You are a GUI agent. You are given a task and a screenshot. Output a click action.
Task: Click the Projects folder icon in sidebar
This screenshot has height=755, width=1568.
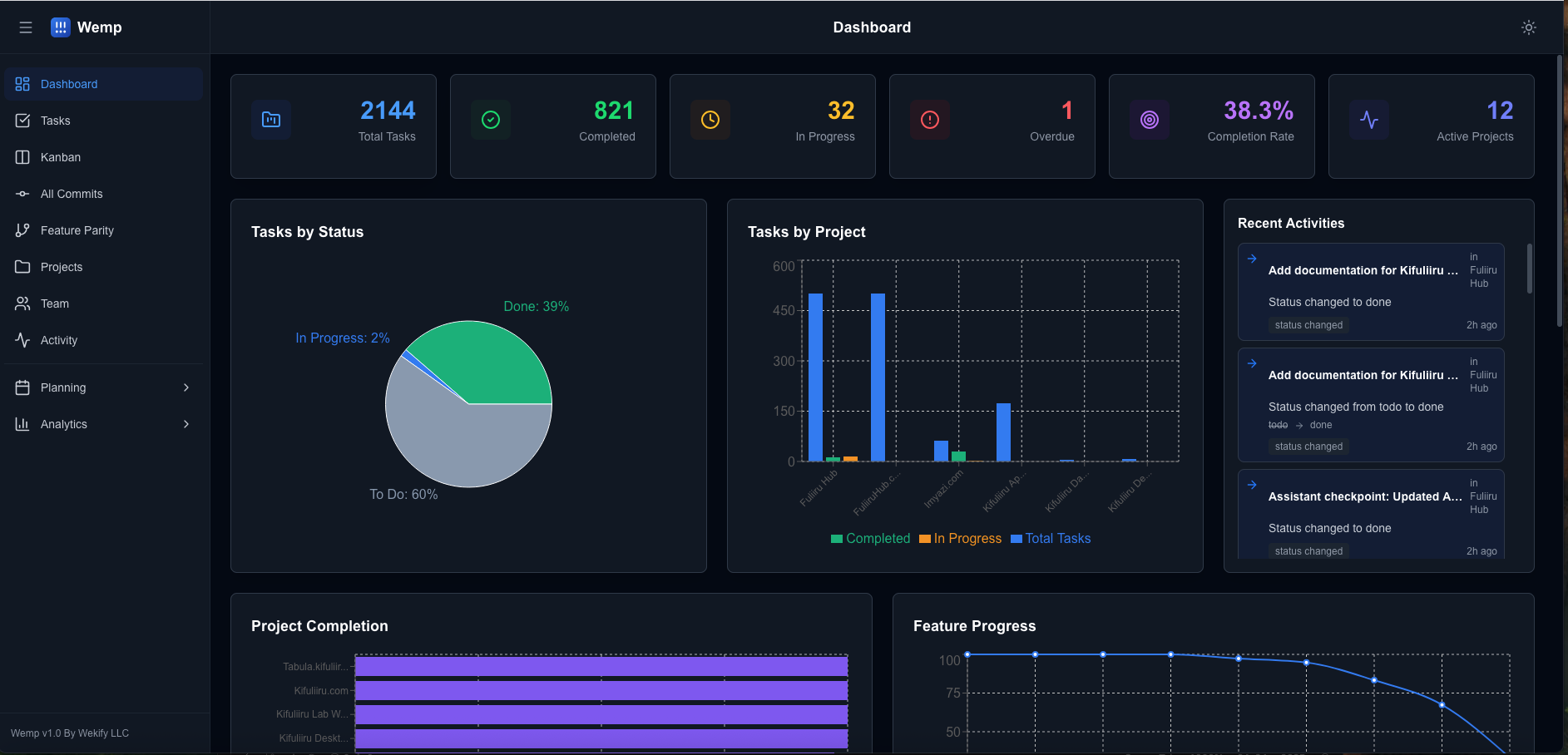click(22, 267)
